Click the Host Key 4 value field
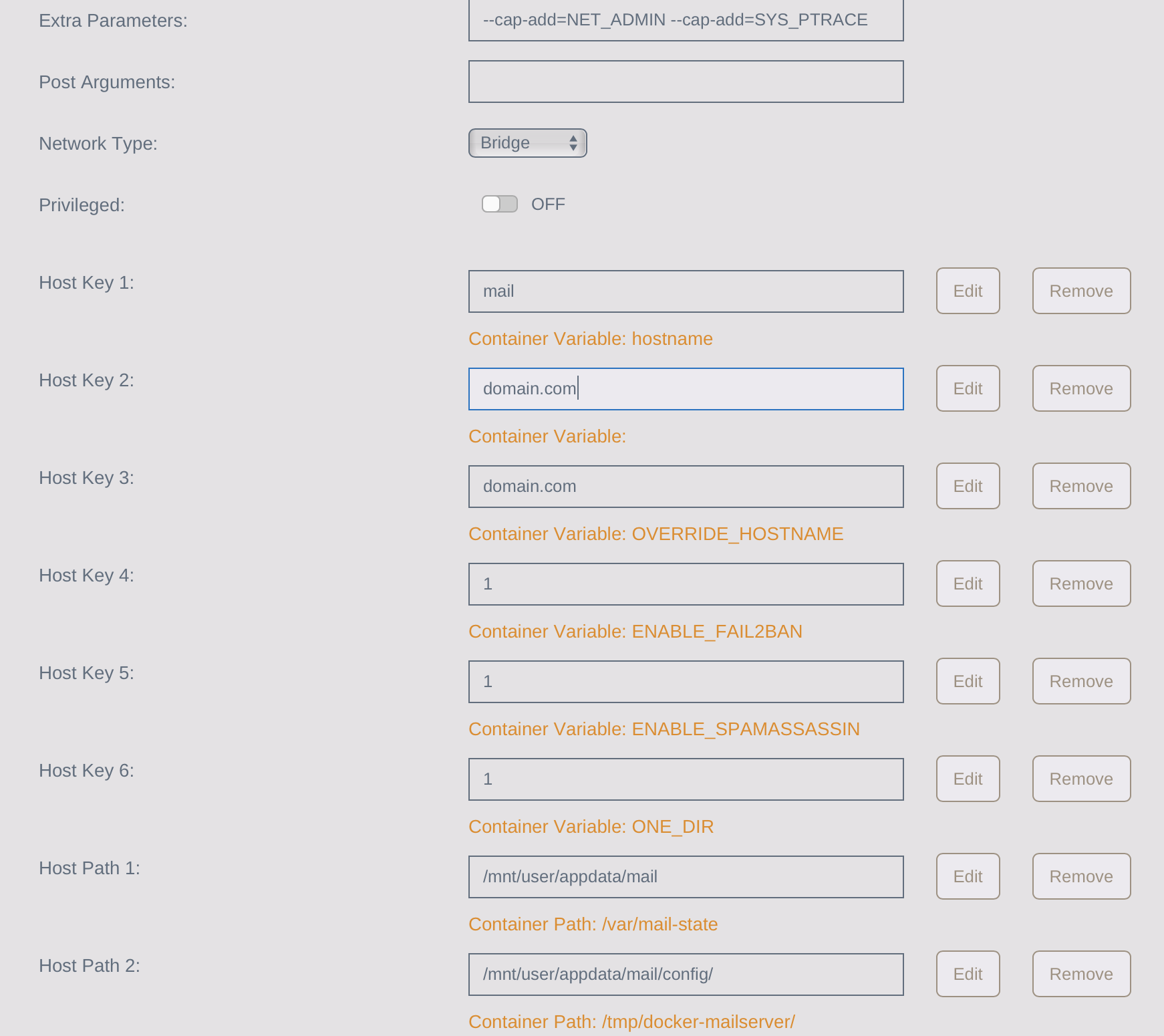Viewport: 1164px width, 1036px height. 686,584
